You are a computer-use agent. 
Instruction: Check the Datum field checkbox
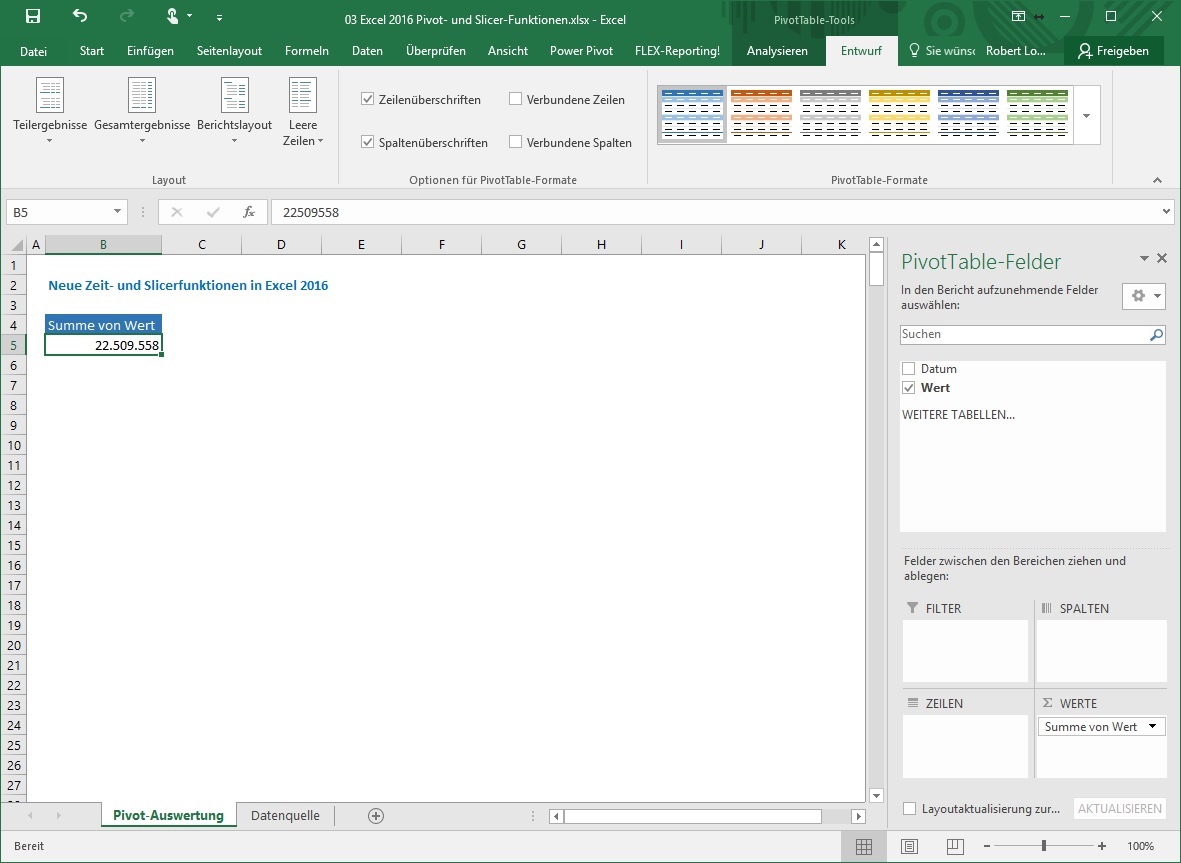coord(909,369)
